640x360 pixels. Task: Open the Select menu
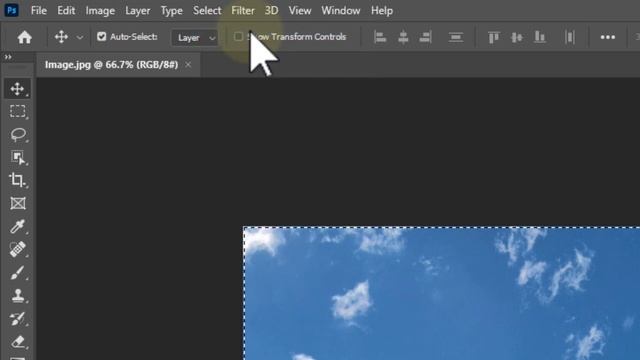click(207, 11)
